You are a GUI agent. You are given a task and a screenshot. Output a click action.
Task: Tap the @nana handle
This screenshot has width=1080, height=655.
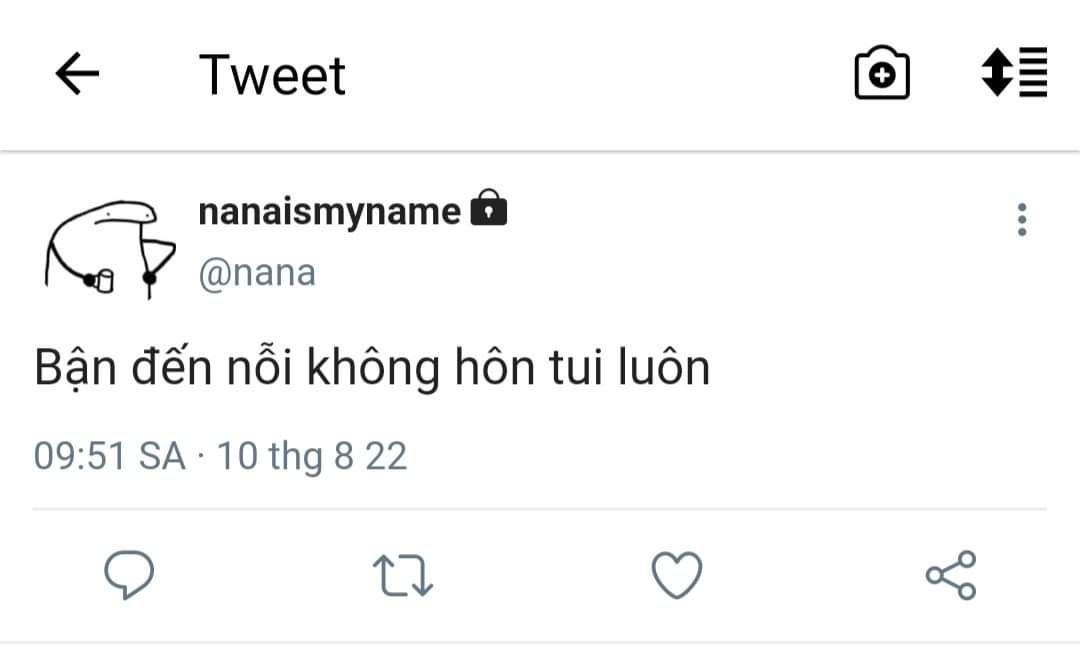click(257, 273)
